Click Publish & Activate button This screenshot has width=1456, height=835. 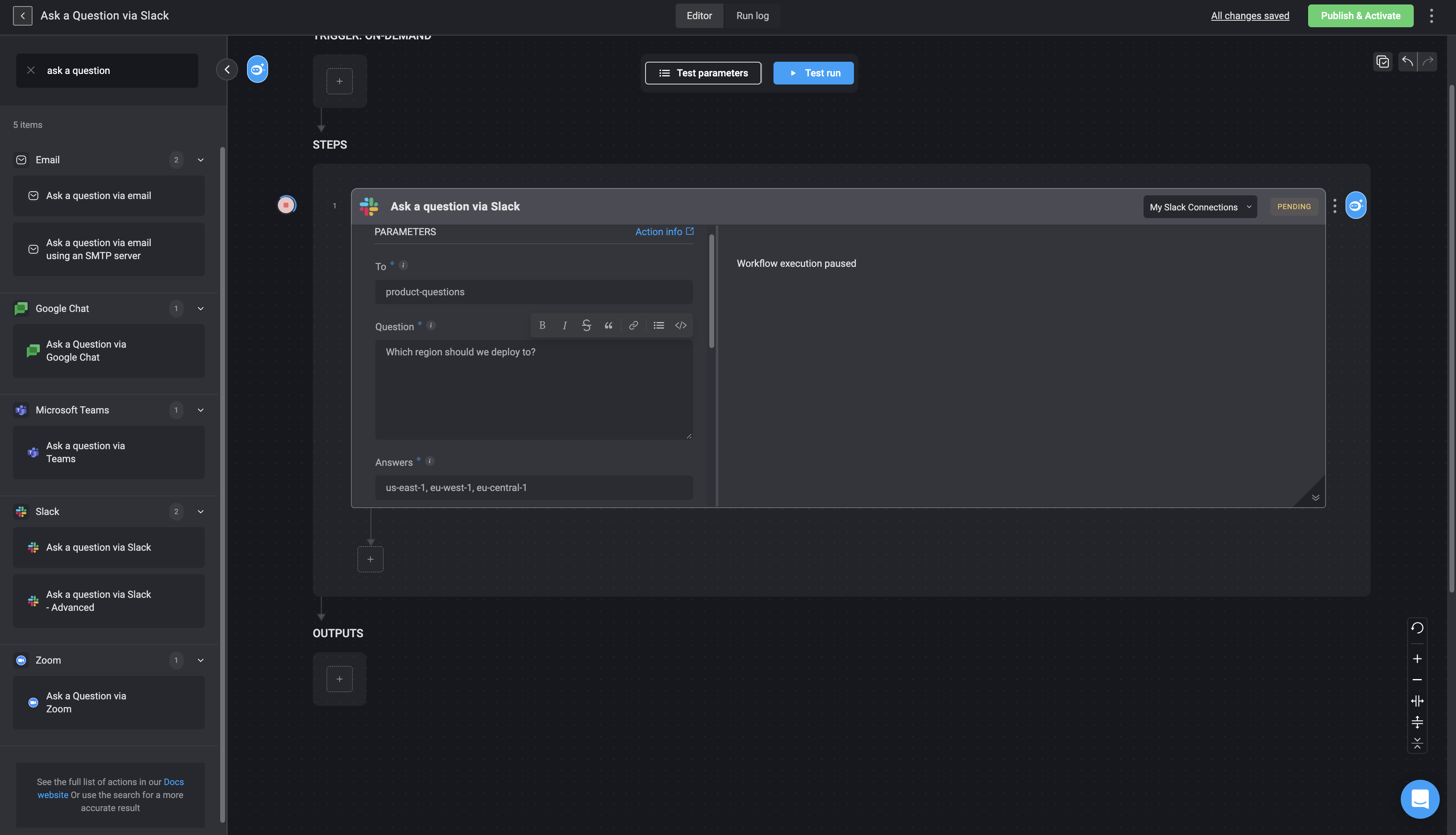(x=1360, y=15)
